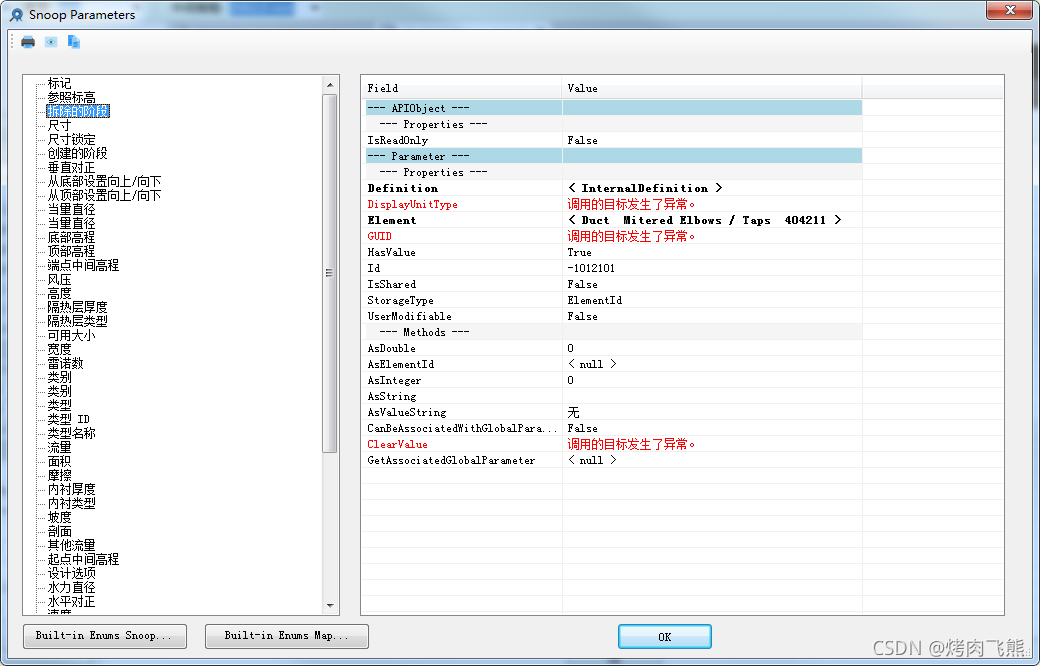Click the parameter tree scrollbar thumb

[x=330, y=273]
